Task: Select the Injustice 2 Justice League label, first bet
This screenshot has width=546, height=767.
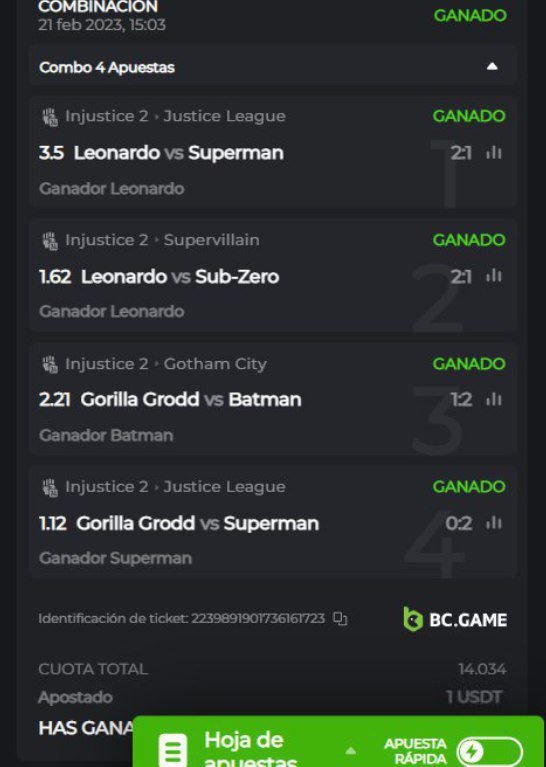Action: pos(175,116)
